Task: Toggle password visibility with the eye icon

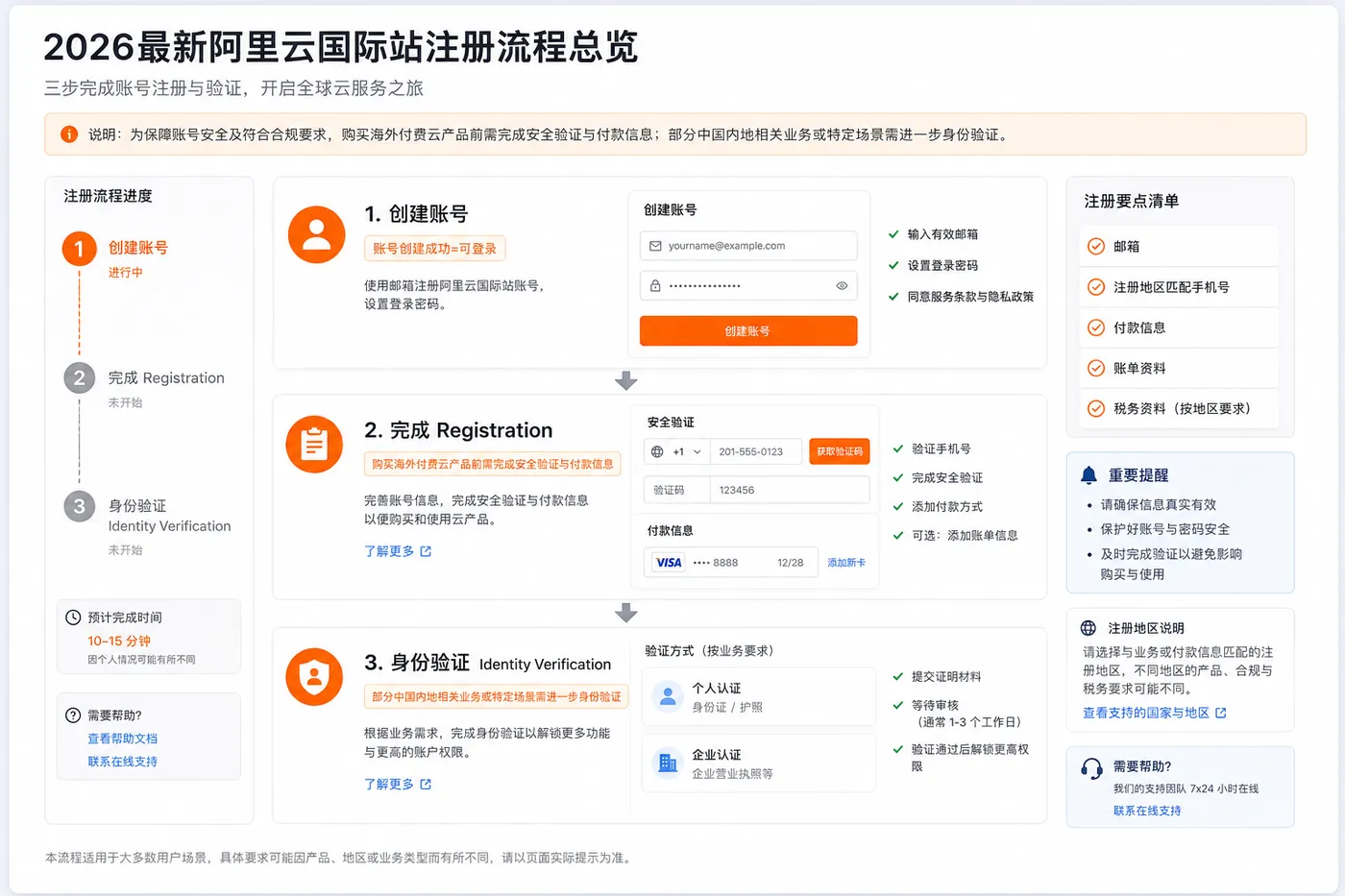Action: 842,286
